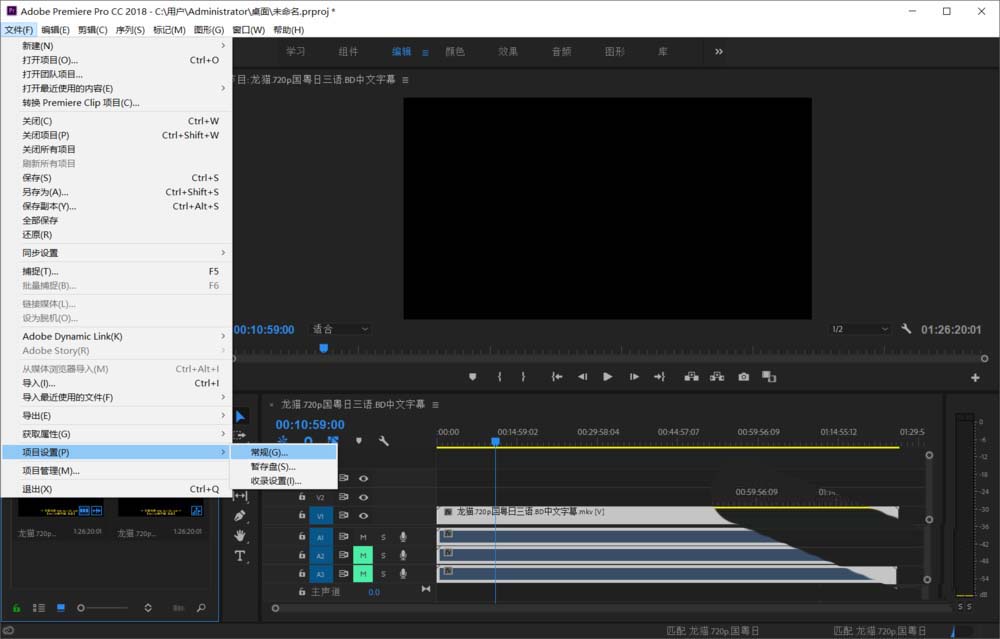Click 导出(E) in the File menu
This screenshot has height=639, width=1000.
(x=37, y=416)
